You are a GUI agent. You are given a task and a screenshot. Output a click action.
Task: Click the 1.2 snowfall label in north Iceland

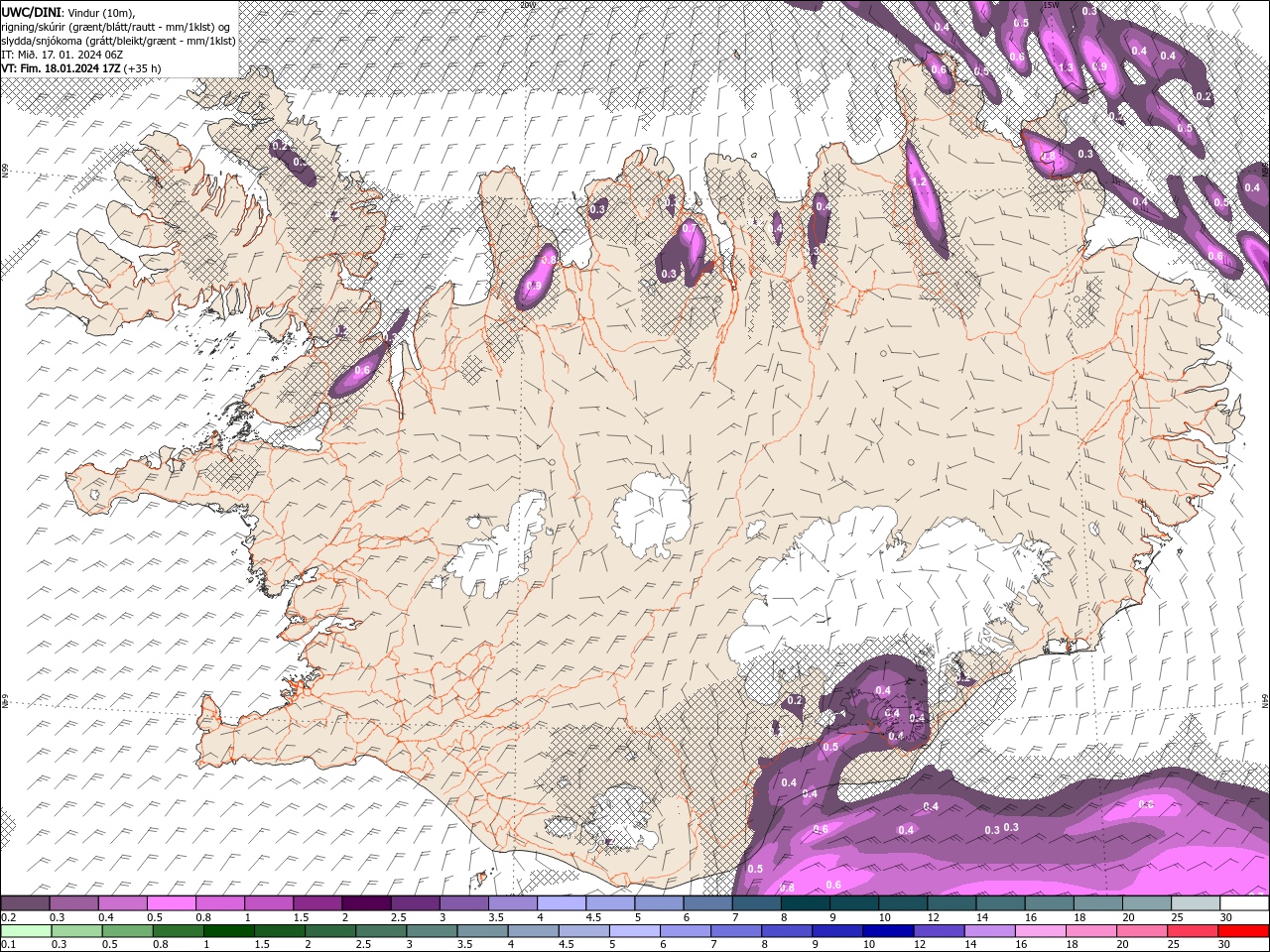pos(919,182)
